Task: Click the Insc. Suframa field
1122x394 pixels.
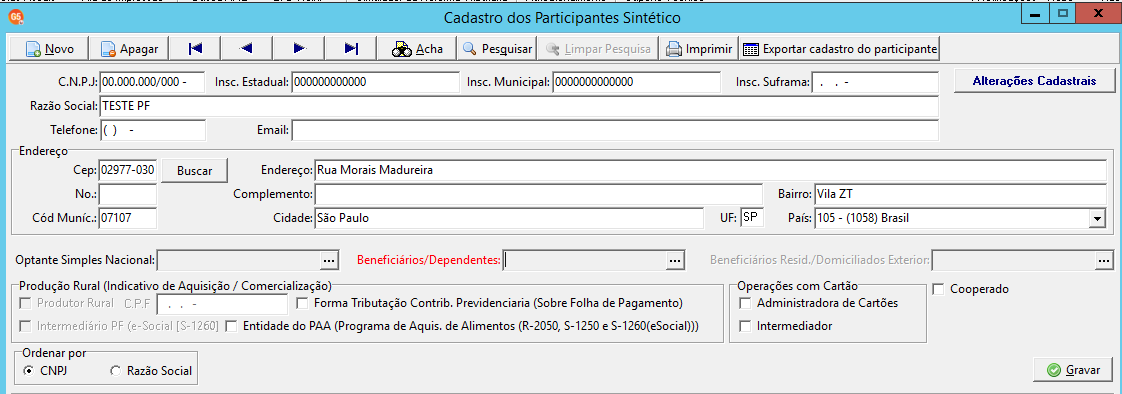Action: pyautogui.click(x=875, y=82)
